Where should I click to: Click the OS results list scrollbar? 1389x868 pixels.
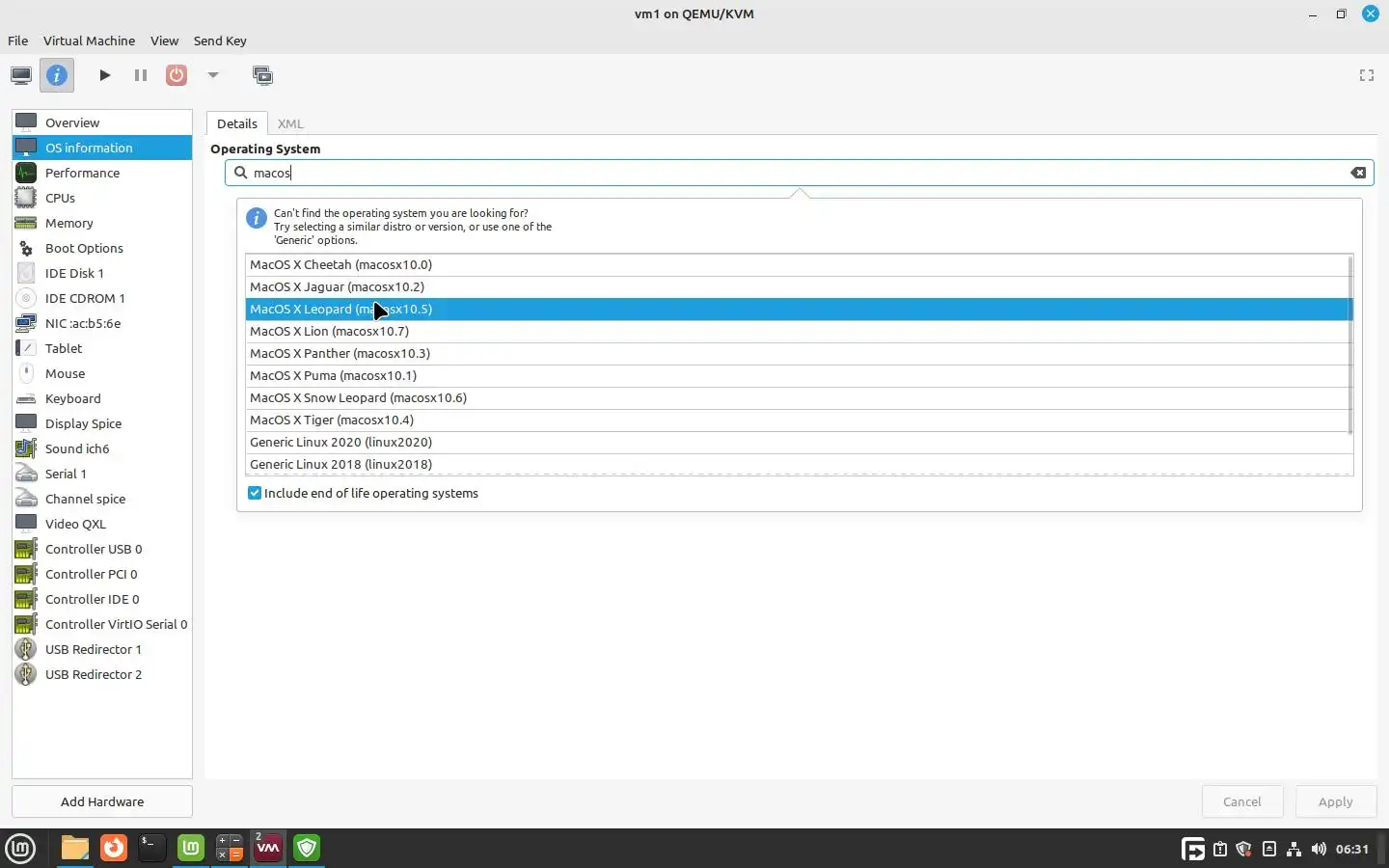click(1350, 345)
